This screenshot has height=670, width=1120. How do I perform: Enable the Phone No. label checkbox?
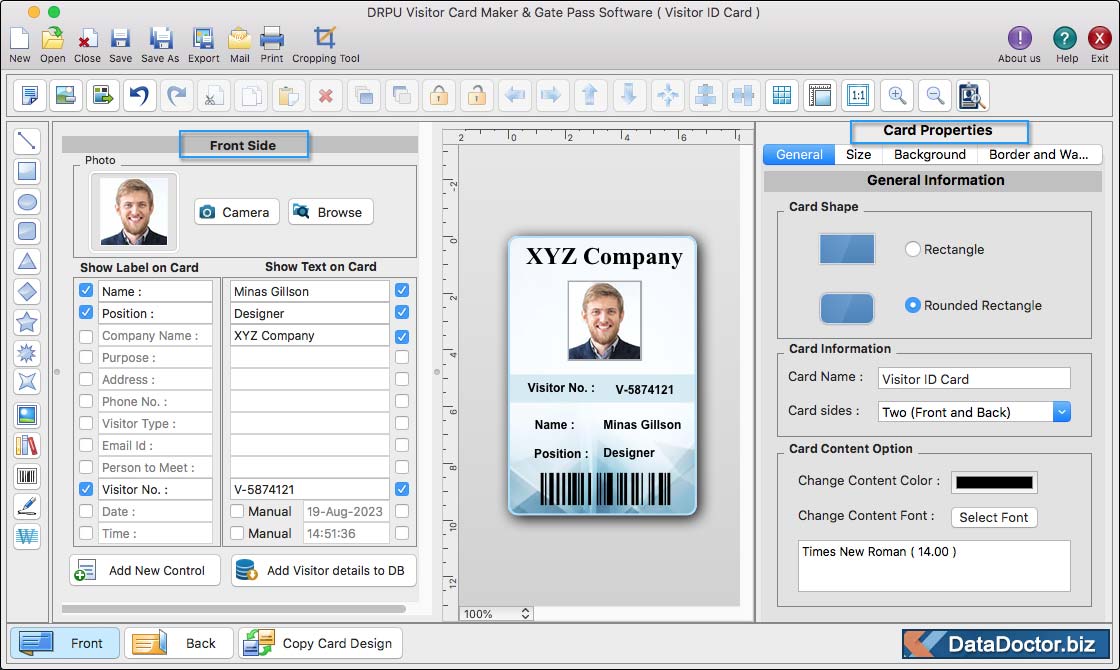[86, 401]
